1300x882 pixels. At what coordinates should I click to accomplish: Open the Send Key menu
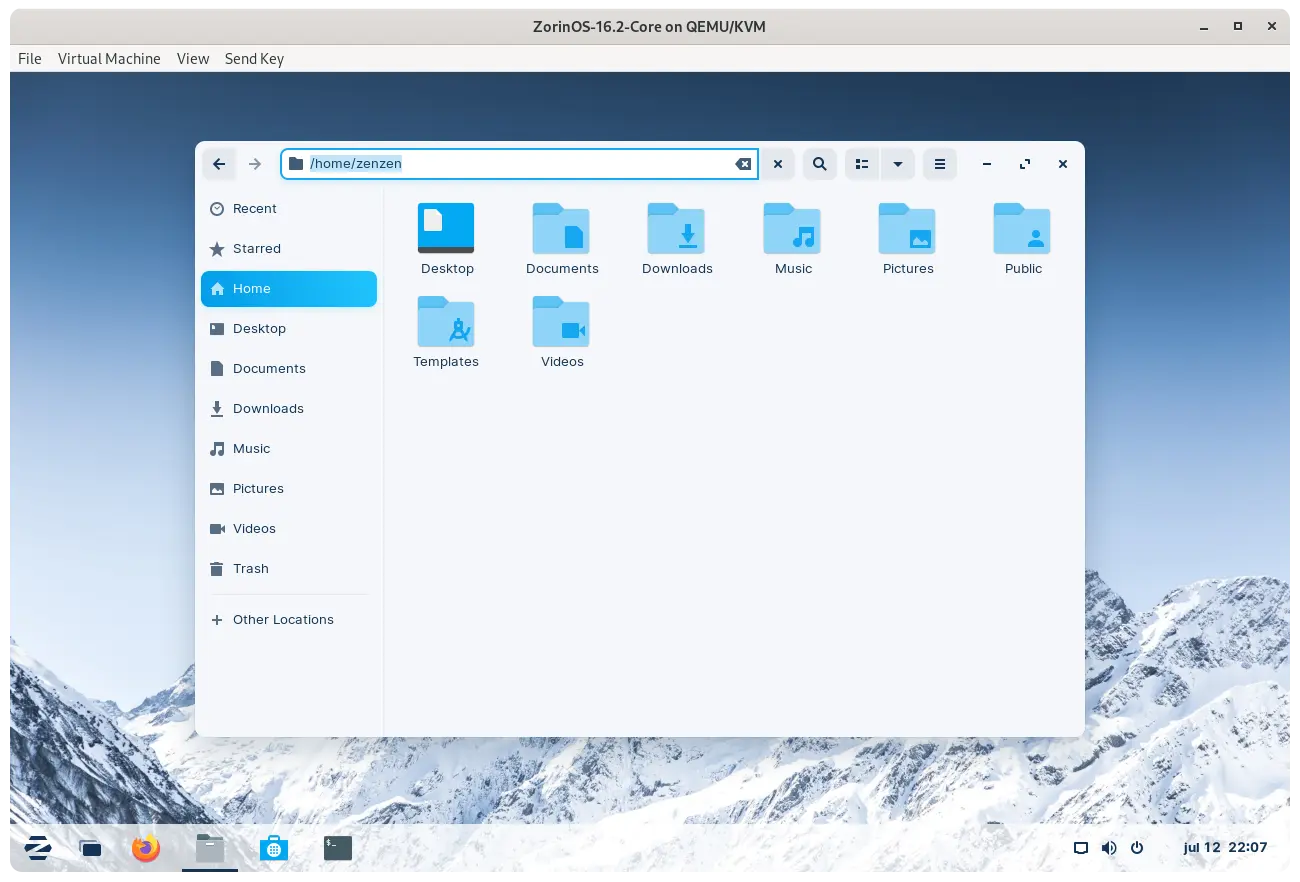coord(254,59)
